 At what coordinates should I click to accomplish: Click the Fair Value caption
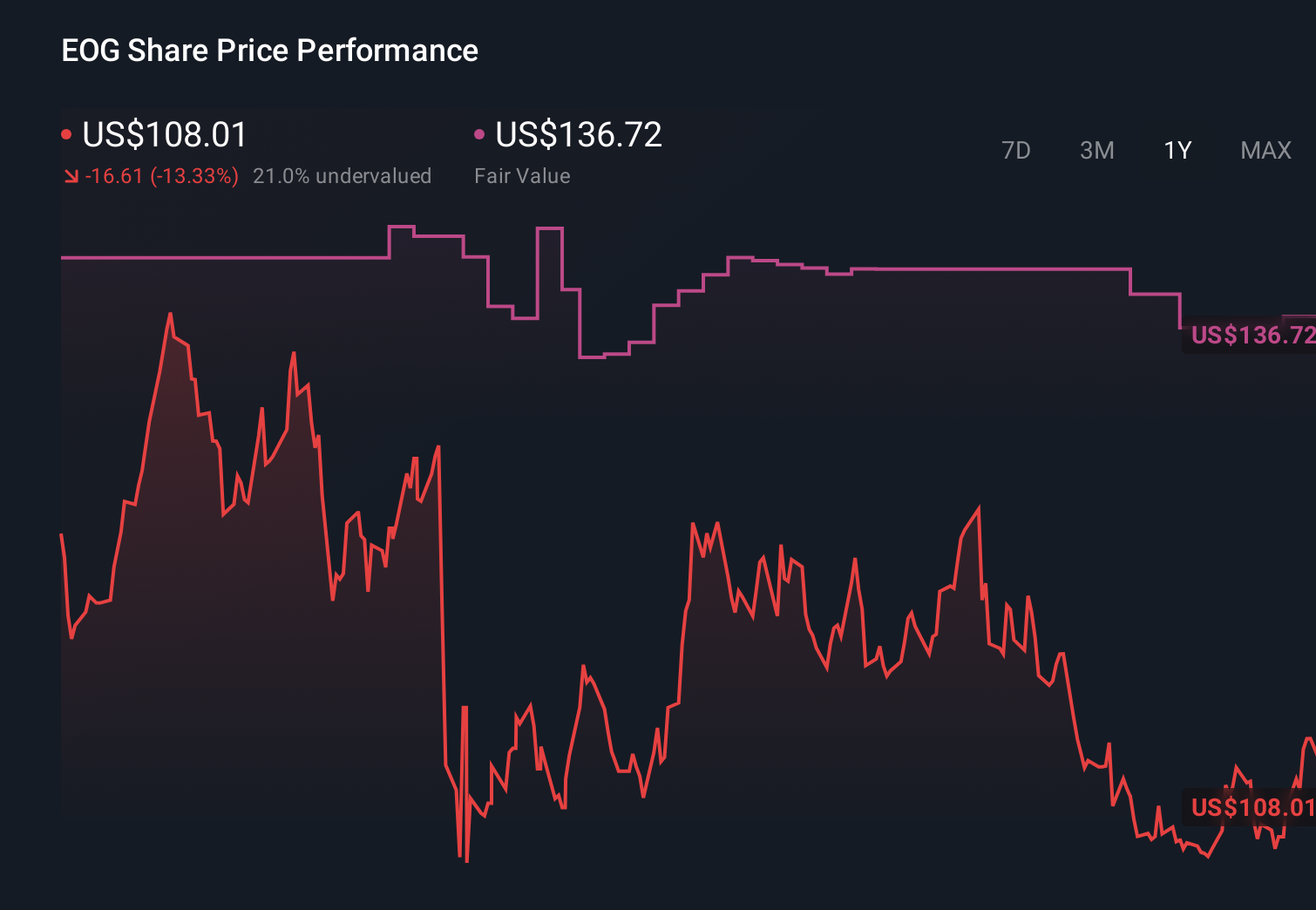pyautogui.click(x=522, y=175)
